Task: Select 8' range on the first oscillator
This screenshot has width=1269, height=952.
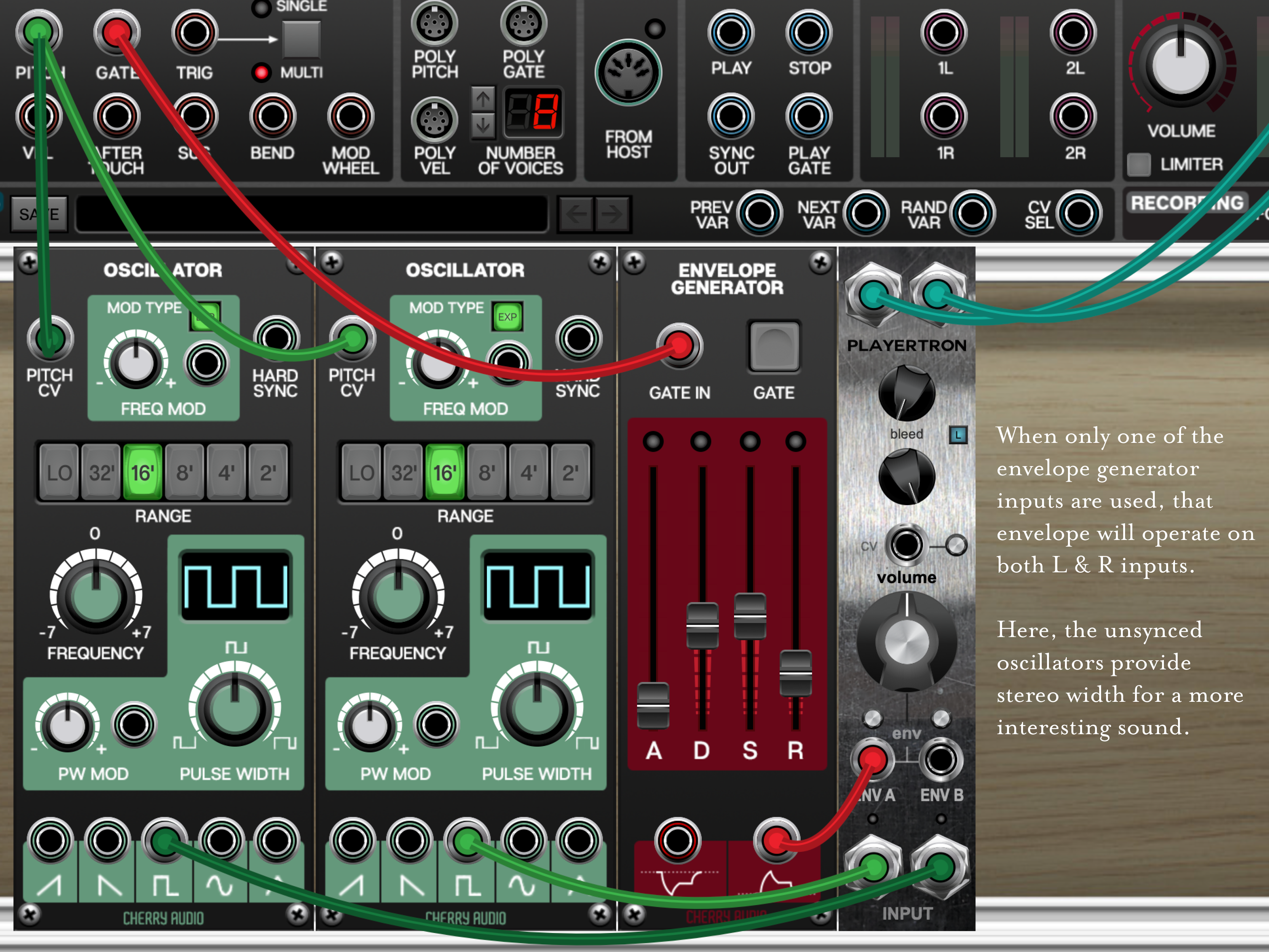Action: point(184,473)
